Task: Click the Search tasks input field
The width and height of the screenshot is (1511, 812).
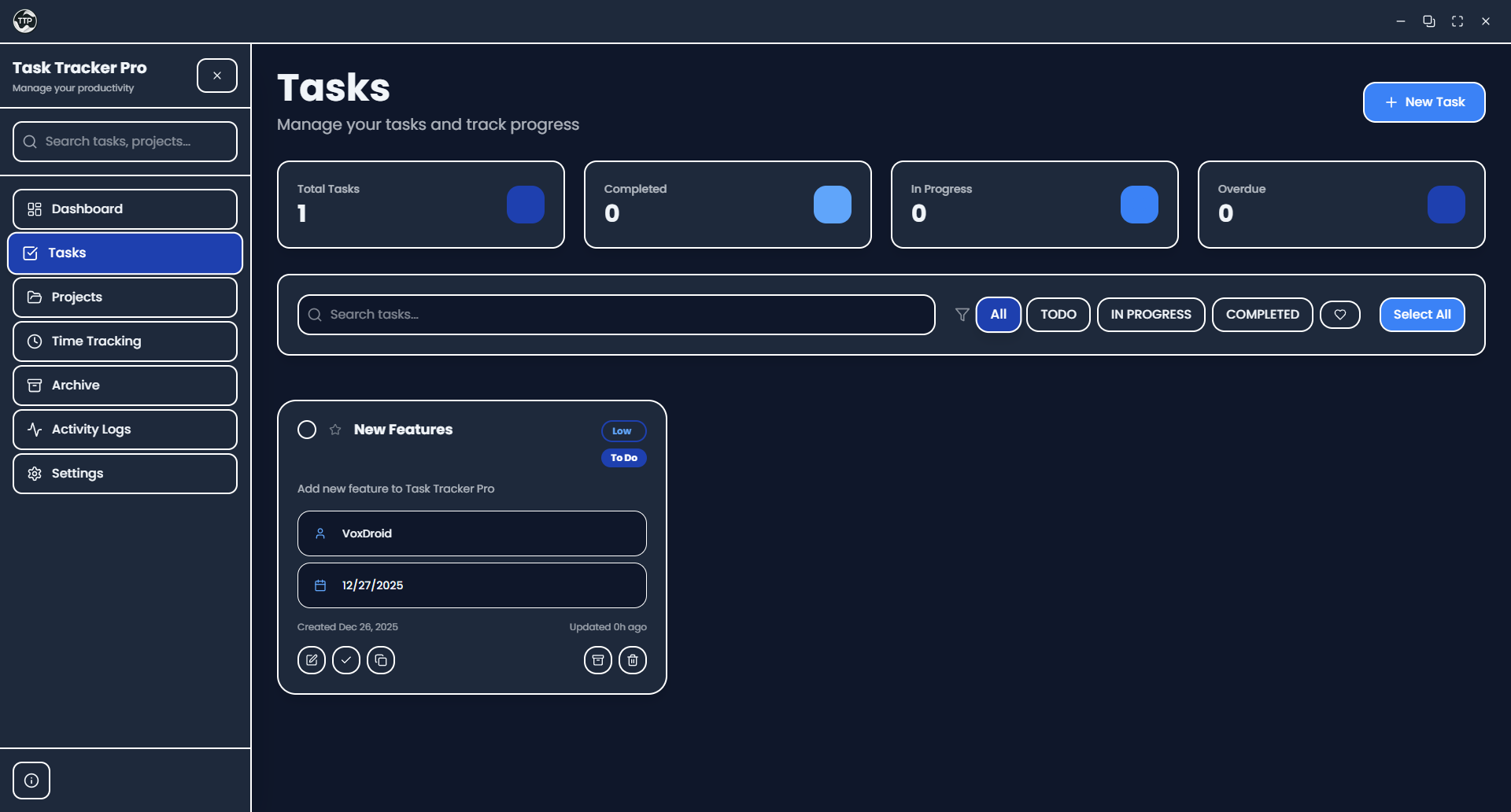Action: point(615,314)
